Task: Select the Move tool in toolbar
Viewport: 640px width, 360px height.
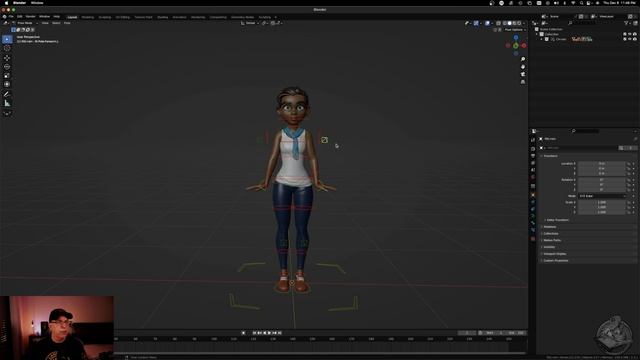Action: pyautogui.click(x=7, y=58)
